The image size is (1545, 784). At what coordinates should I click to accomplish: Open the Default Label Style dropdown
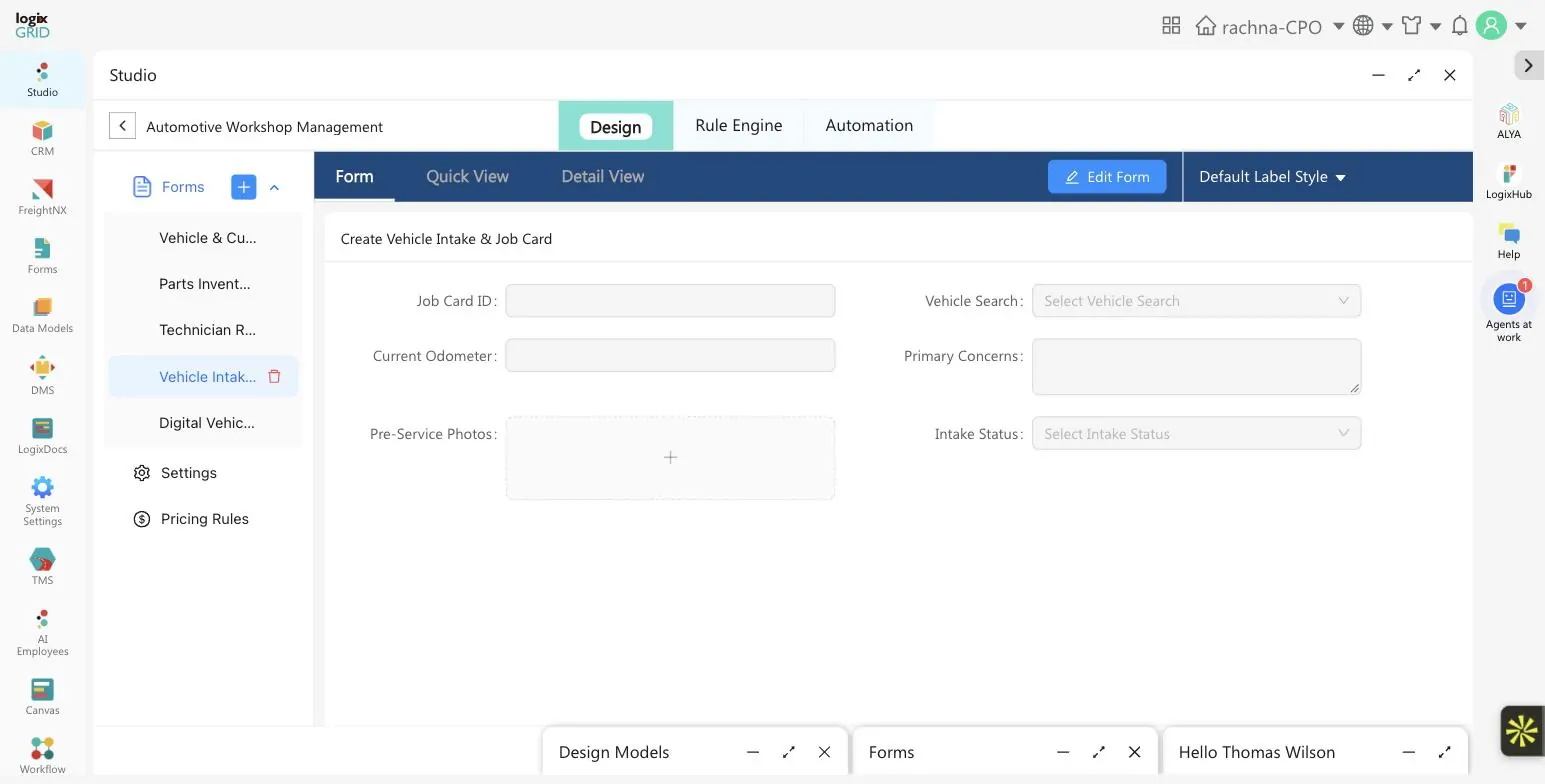(1272, 177)
